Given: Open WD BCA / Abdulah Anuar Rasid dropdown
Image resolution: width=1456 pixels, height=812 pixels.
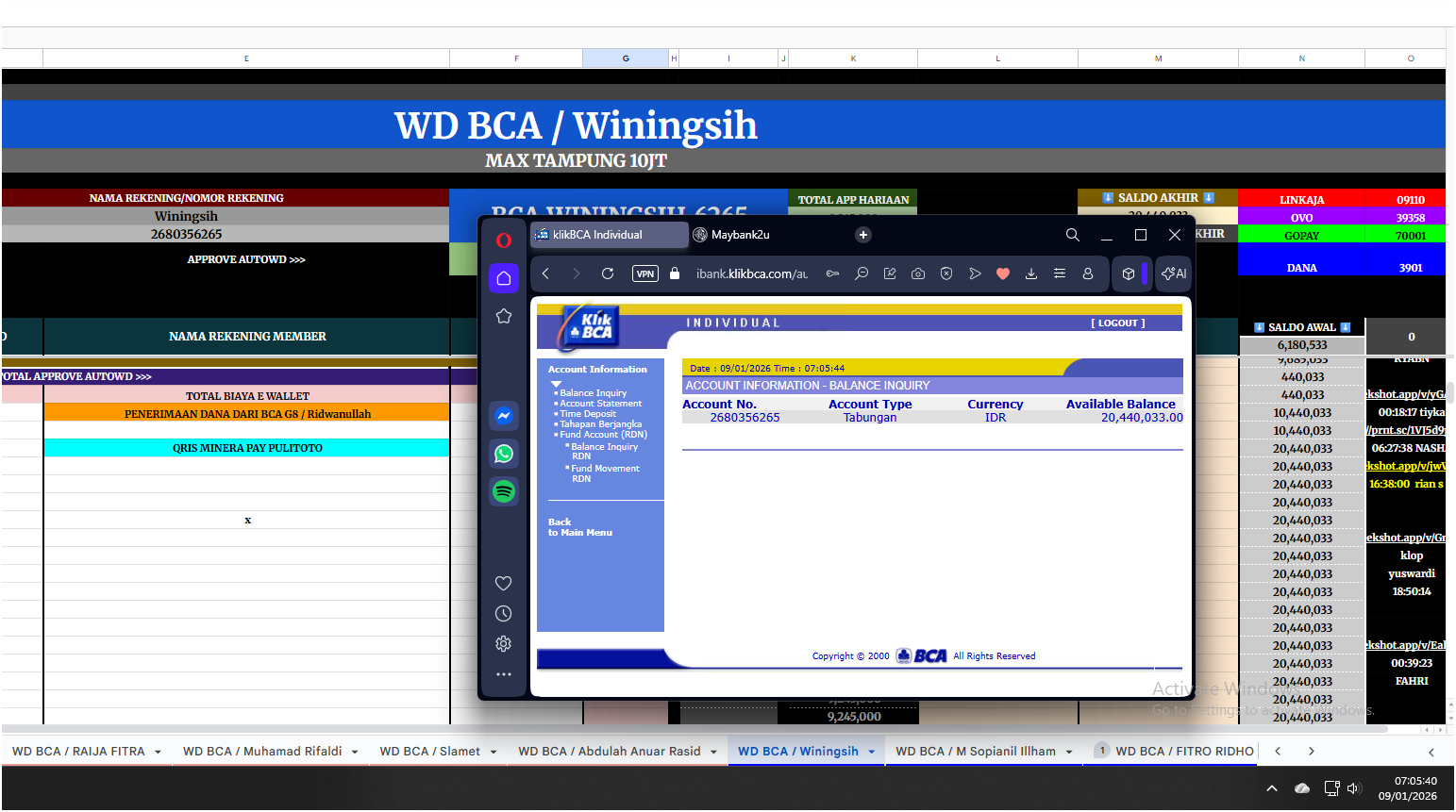Looking at the screenshot, I should pos(714,753).
